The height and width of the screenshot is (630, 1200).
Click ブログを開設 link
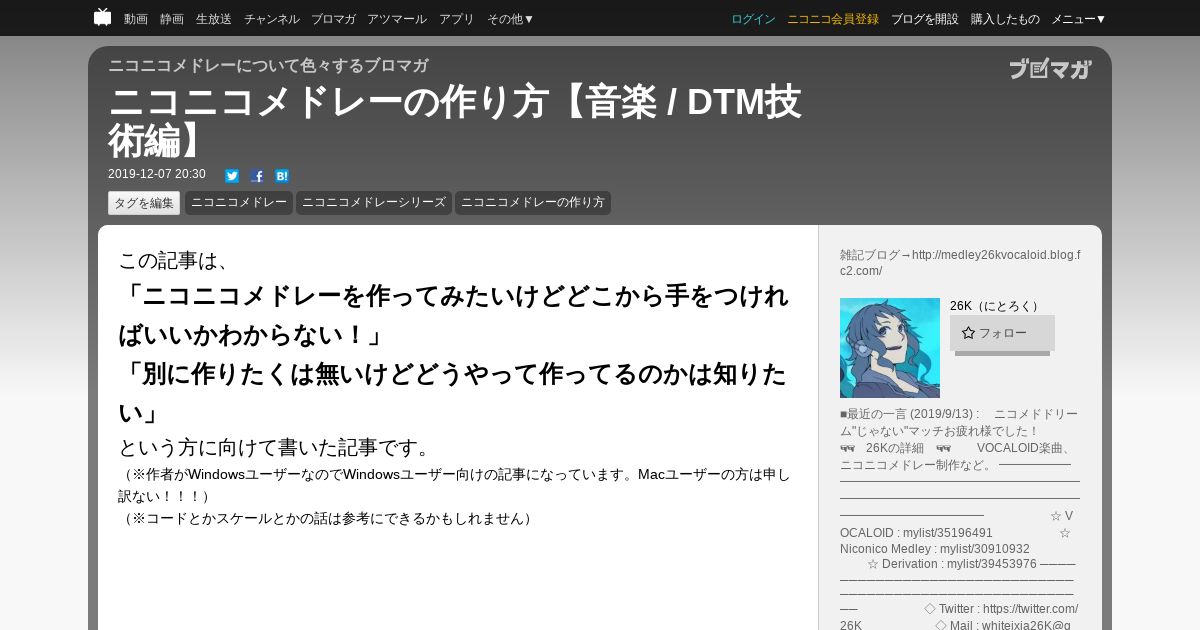tap(925, 19)
